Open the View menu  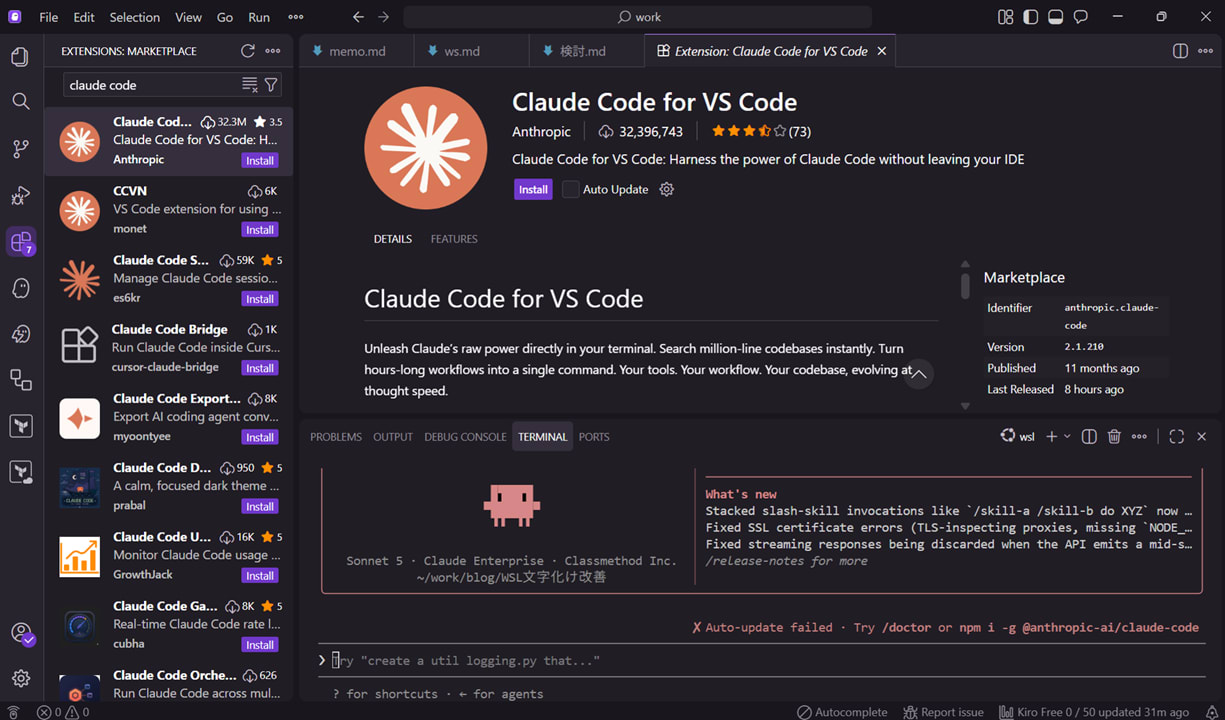(x=188, y=17)
